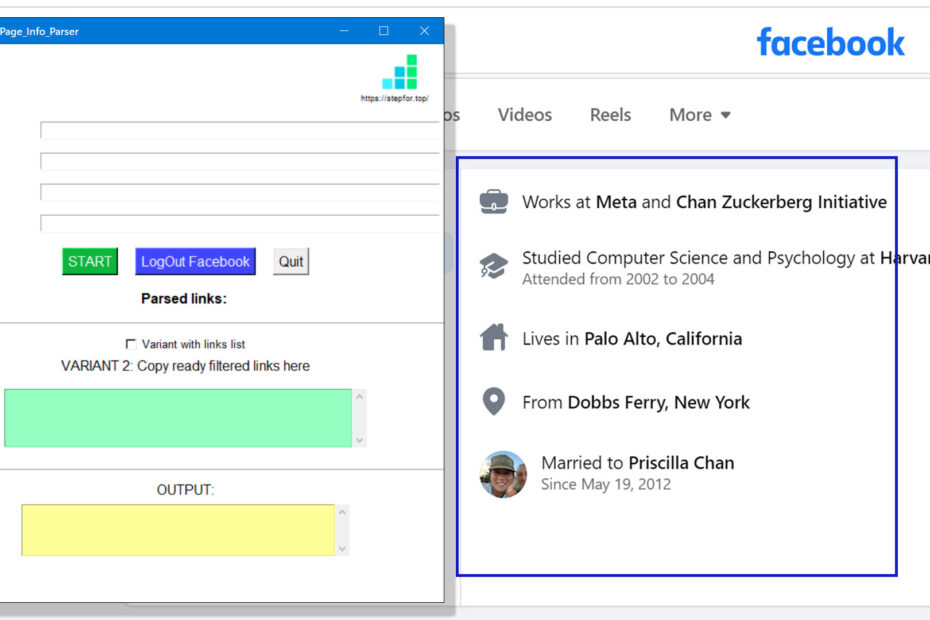Click the location pin icon beside From
Screen dimensions: 930x620
(x=493, y=402)
